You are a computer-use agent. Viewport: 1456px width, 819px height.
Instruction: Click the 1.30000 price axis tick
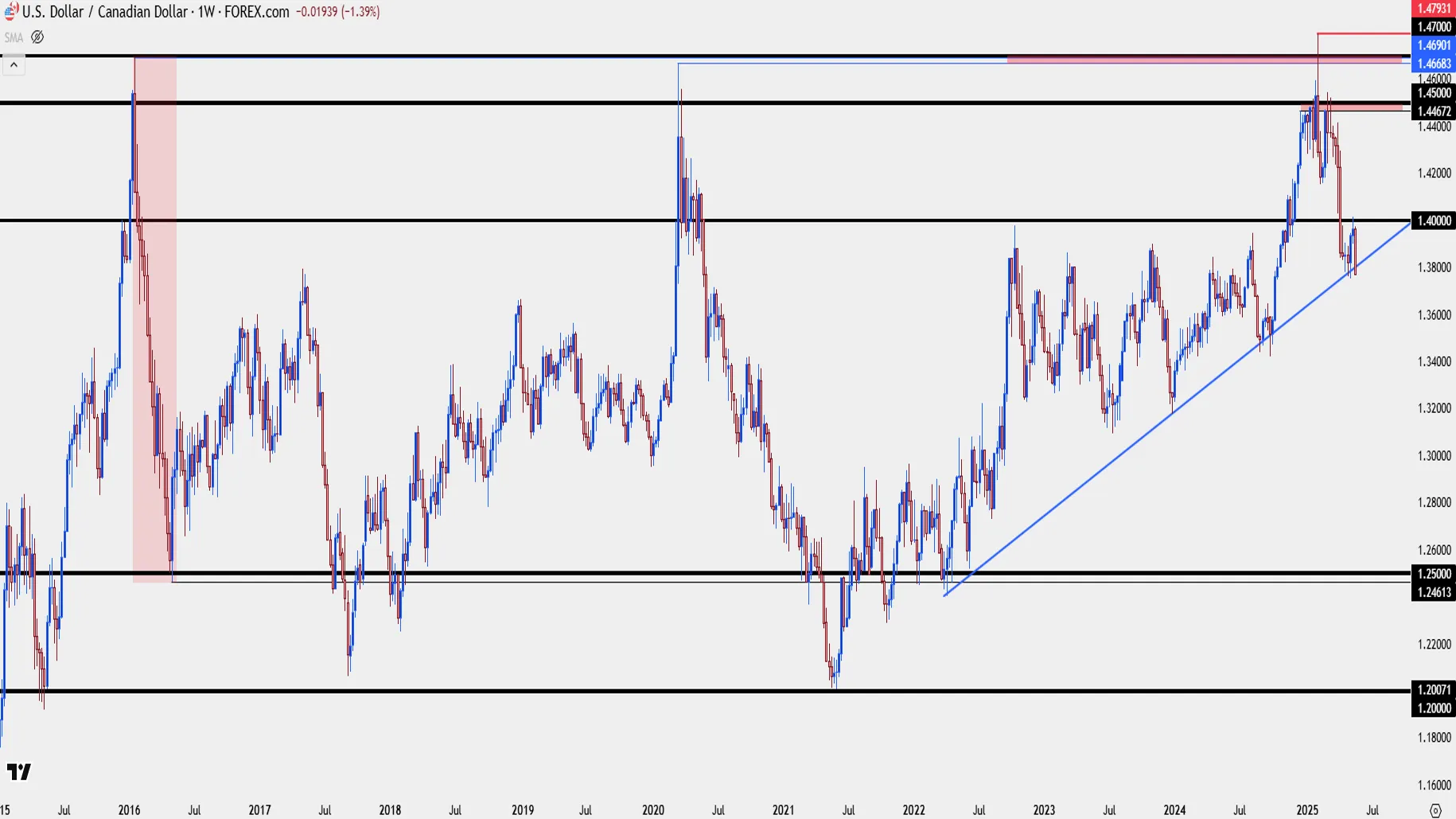coord(1435,455)
